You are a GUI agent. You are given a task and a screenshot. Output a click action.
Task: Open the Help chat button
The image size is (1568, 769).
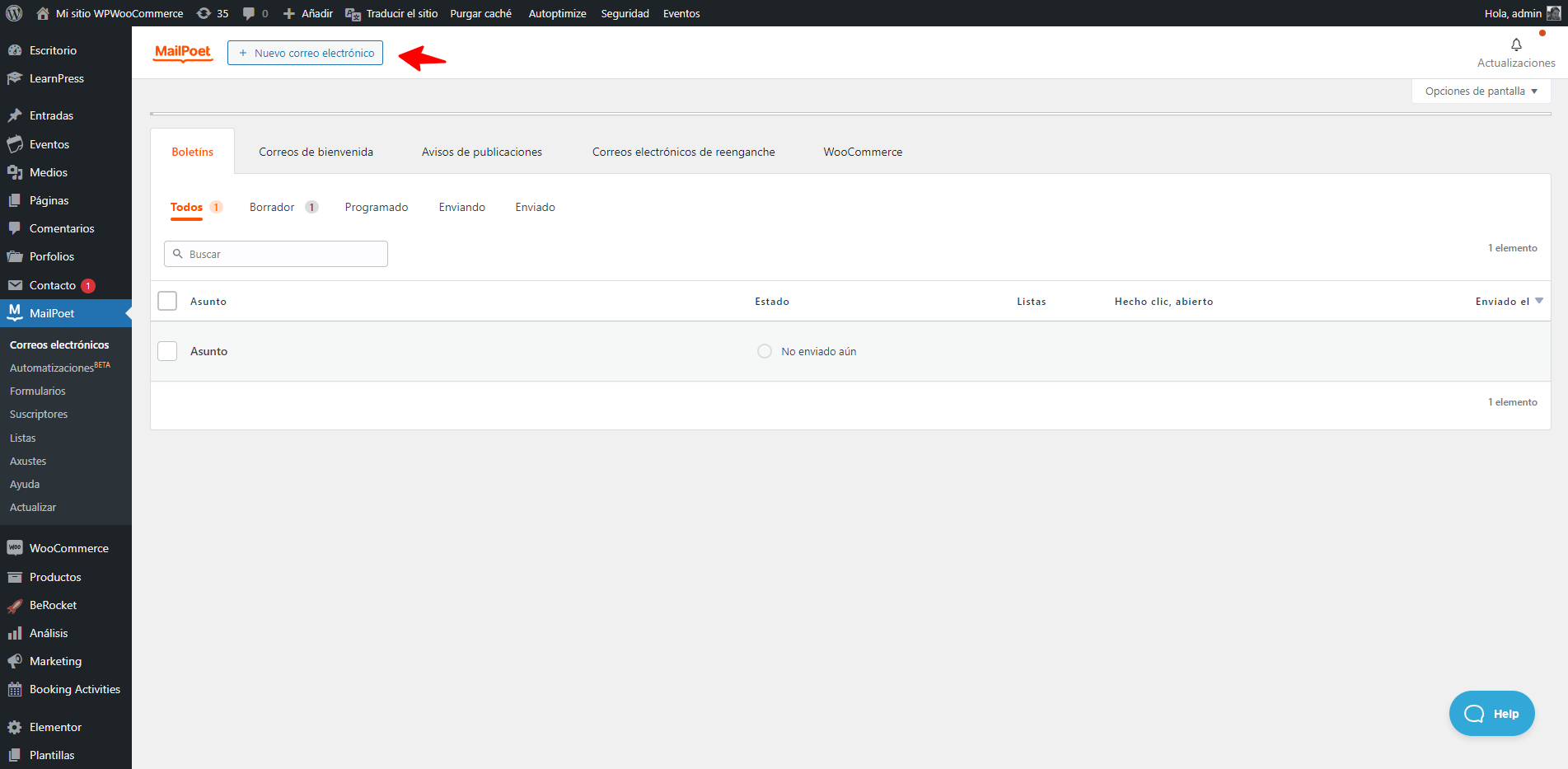(1492, 714)
